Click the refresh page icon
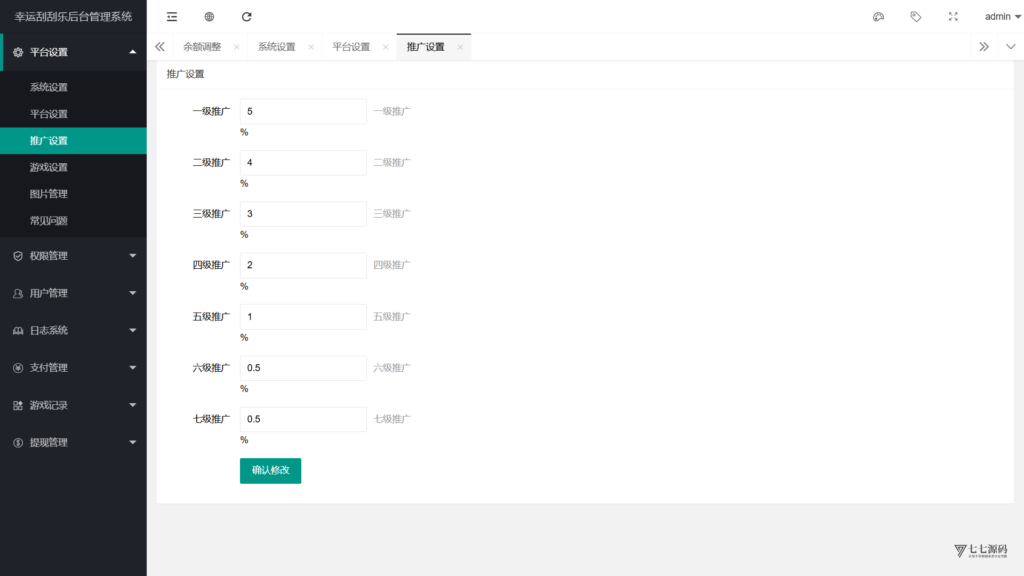 pos(246,17)
